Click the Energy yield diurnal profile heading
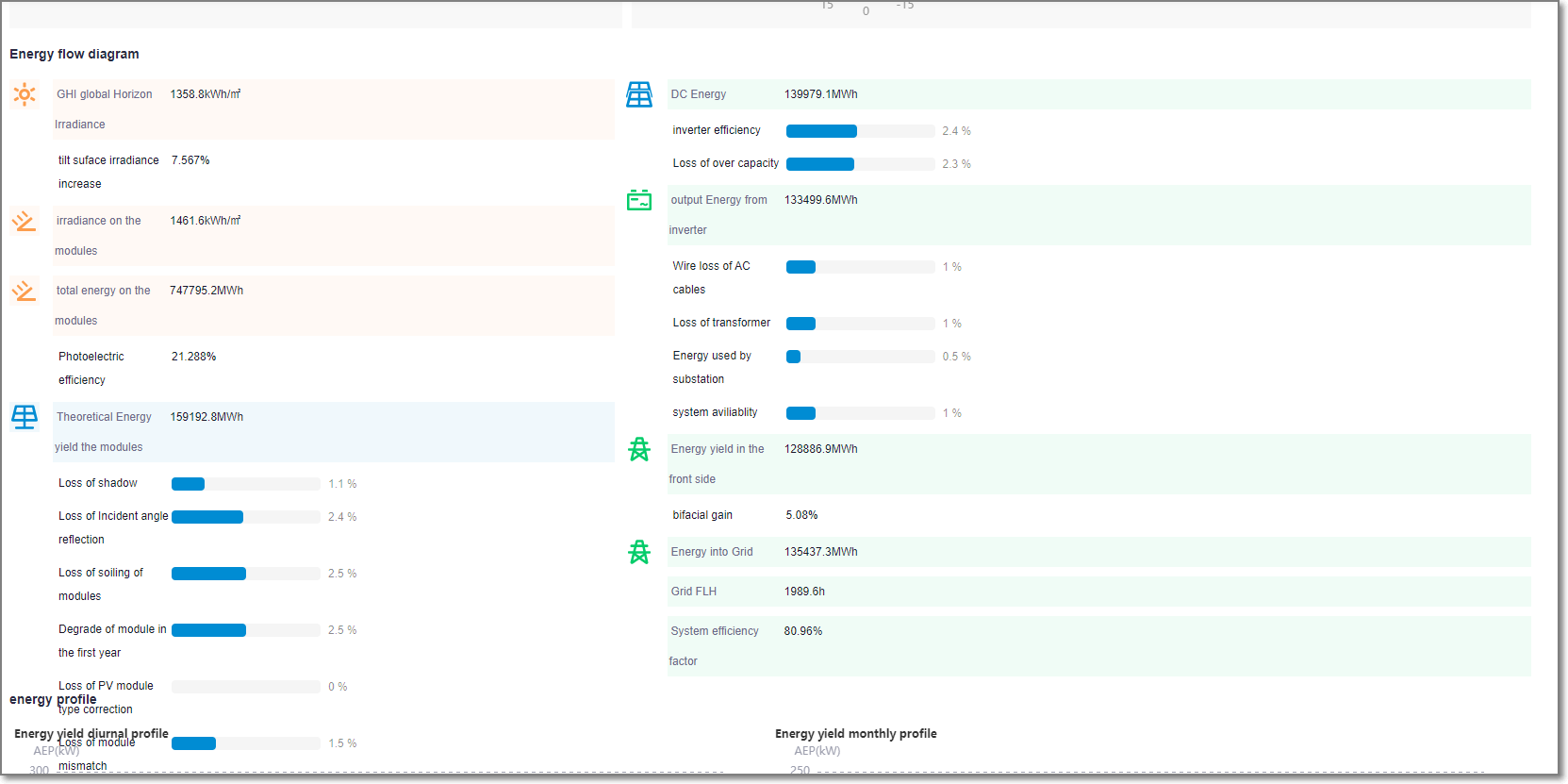 point(91,733)
